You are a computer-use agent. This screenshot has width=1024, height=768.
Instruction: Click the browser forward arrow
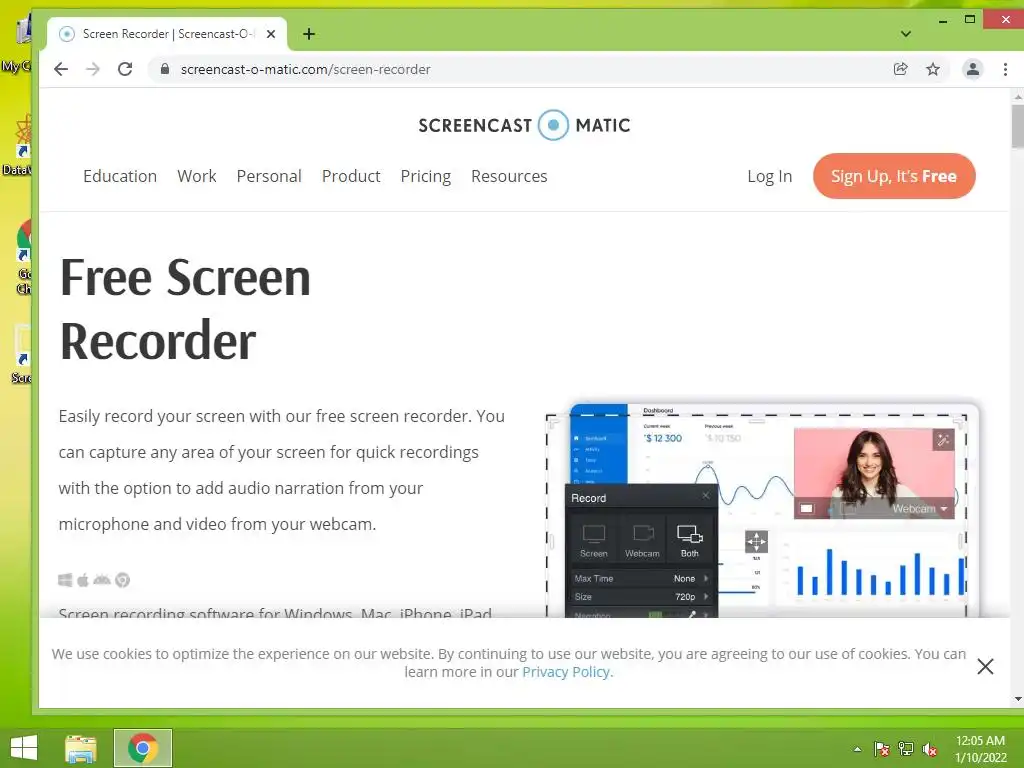[x=93, y=69]
